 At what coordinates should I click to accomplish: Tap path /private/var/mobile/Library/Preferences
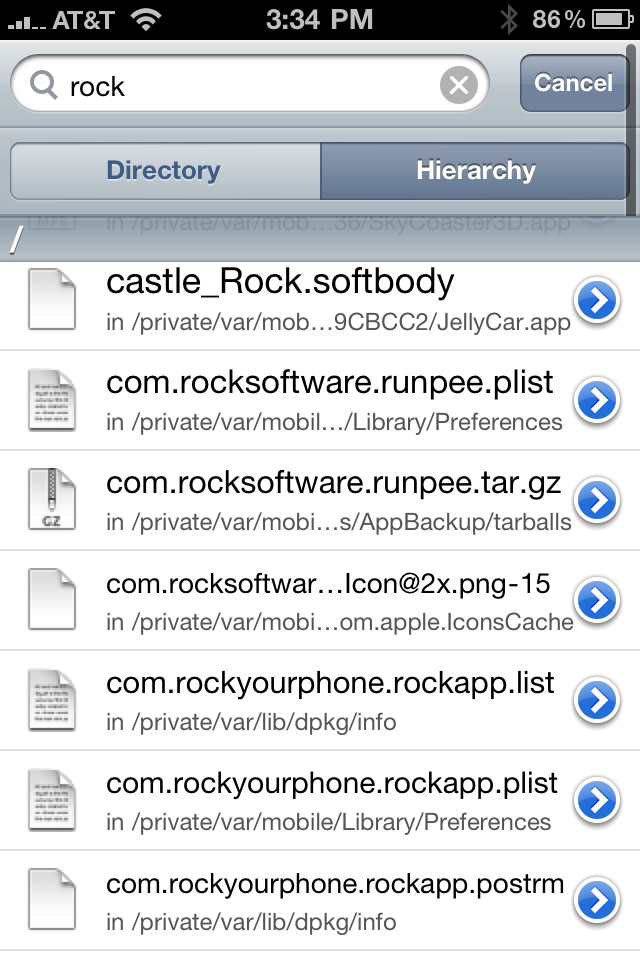click(x=329, y=822)
